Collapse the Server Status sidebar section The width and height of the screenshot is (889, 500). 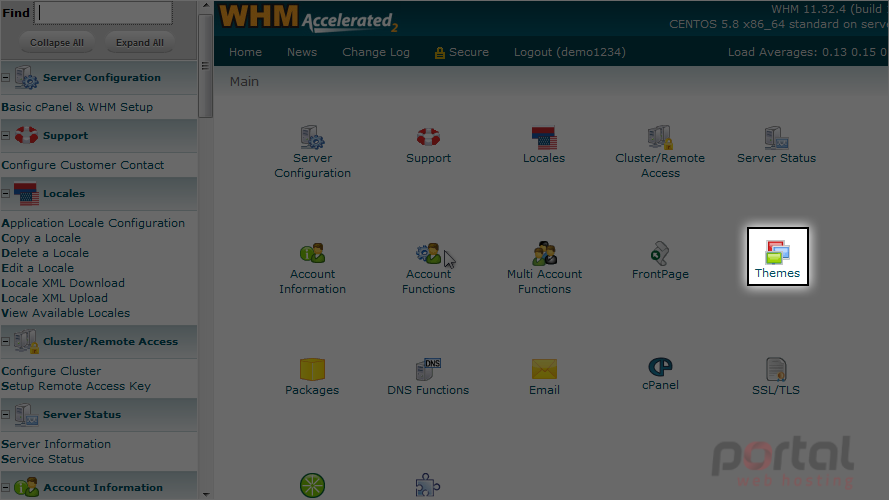(6, 414)
